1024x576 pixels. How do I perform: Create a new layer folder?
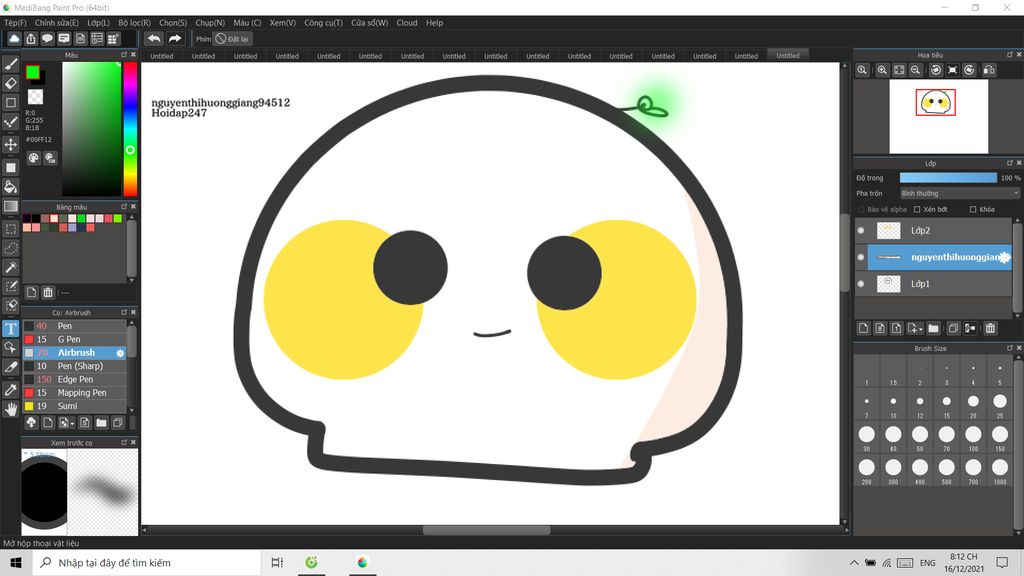coord(933,328)
